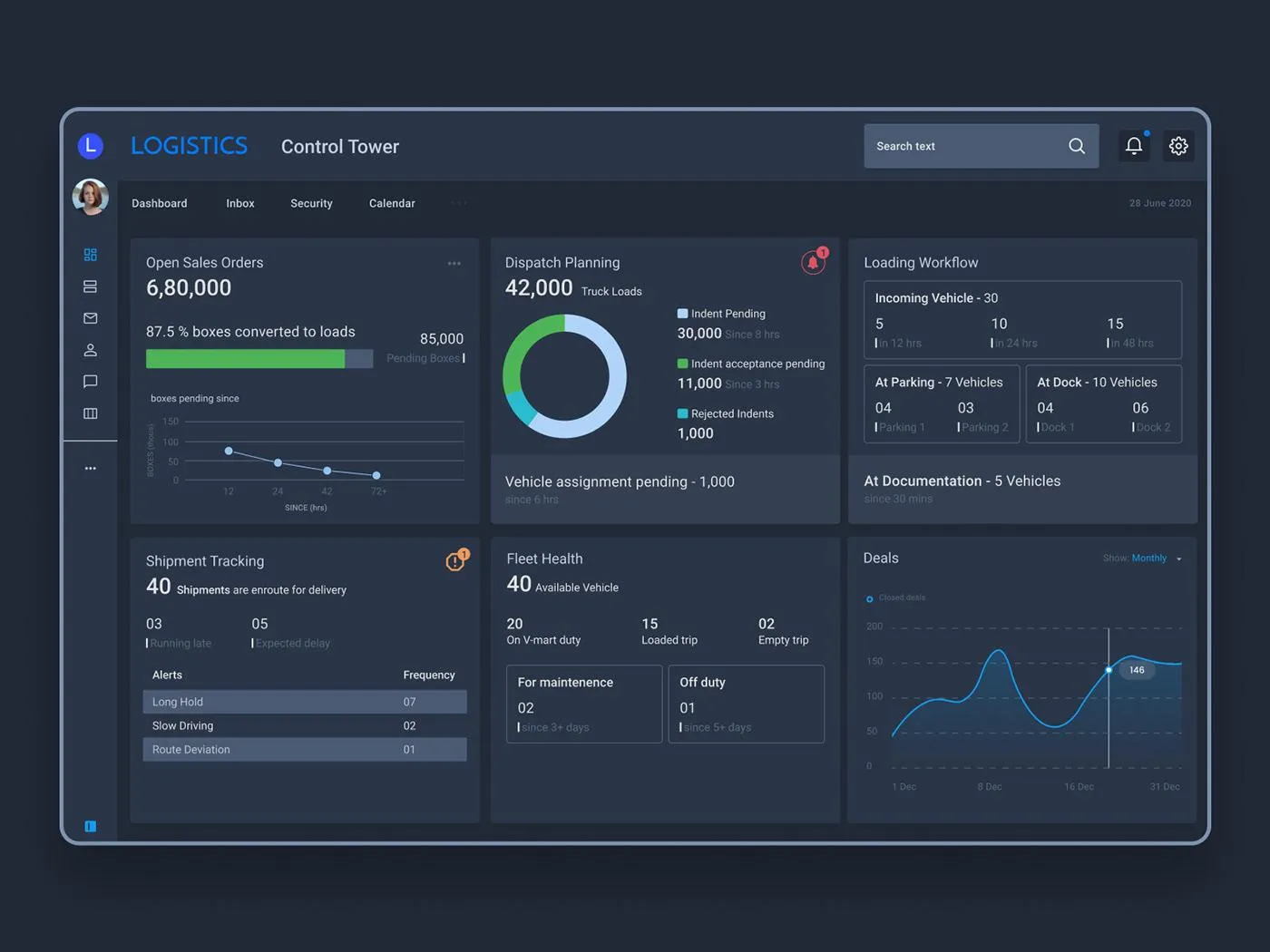
Task: Click the 85,000 Pending Boxes value
Action: [x=442, y=338]
